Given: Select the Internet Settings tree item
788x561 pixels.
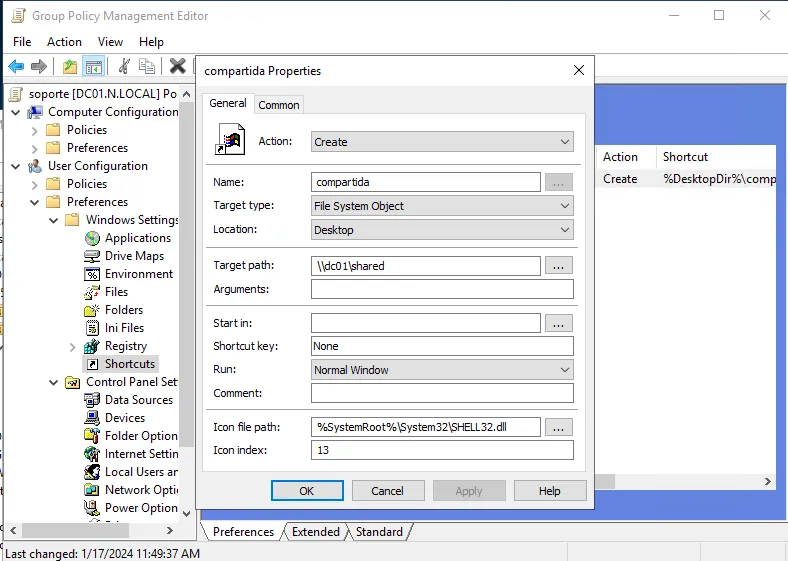Looking at the screenshot, I should point(141,454).
